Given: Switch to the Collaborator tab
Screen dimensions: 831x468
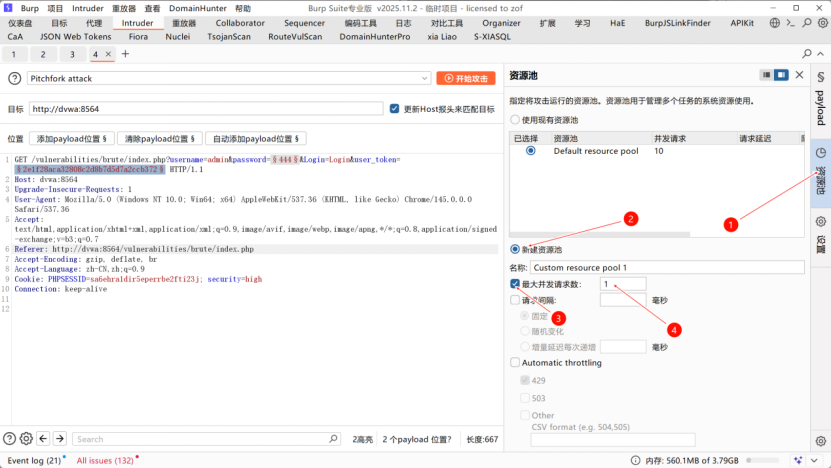Looking at the screenshot, I should pos(240,22).
